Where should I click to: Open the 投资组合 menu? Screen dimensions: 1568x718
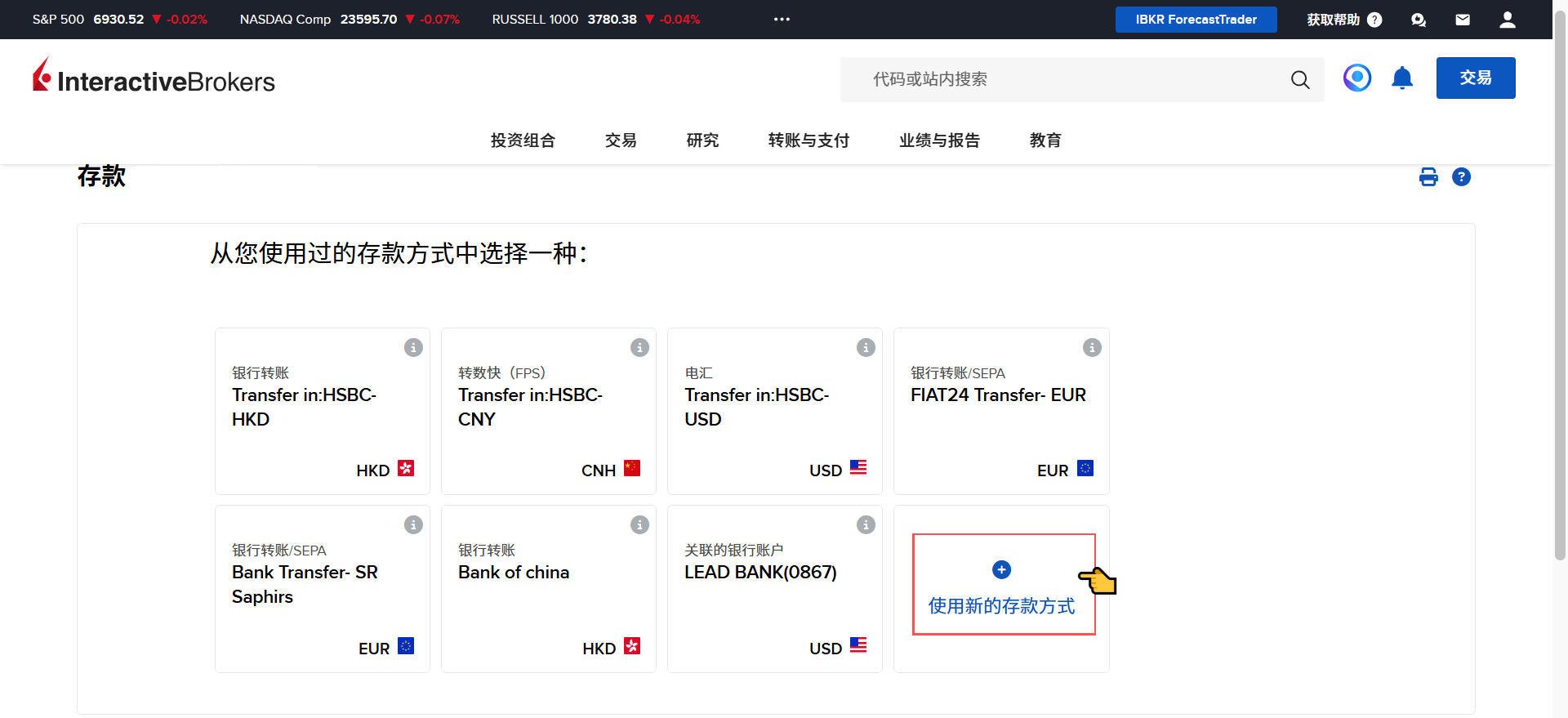coord(523,140)
